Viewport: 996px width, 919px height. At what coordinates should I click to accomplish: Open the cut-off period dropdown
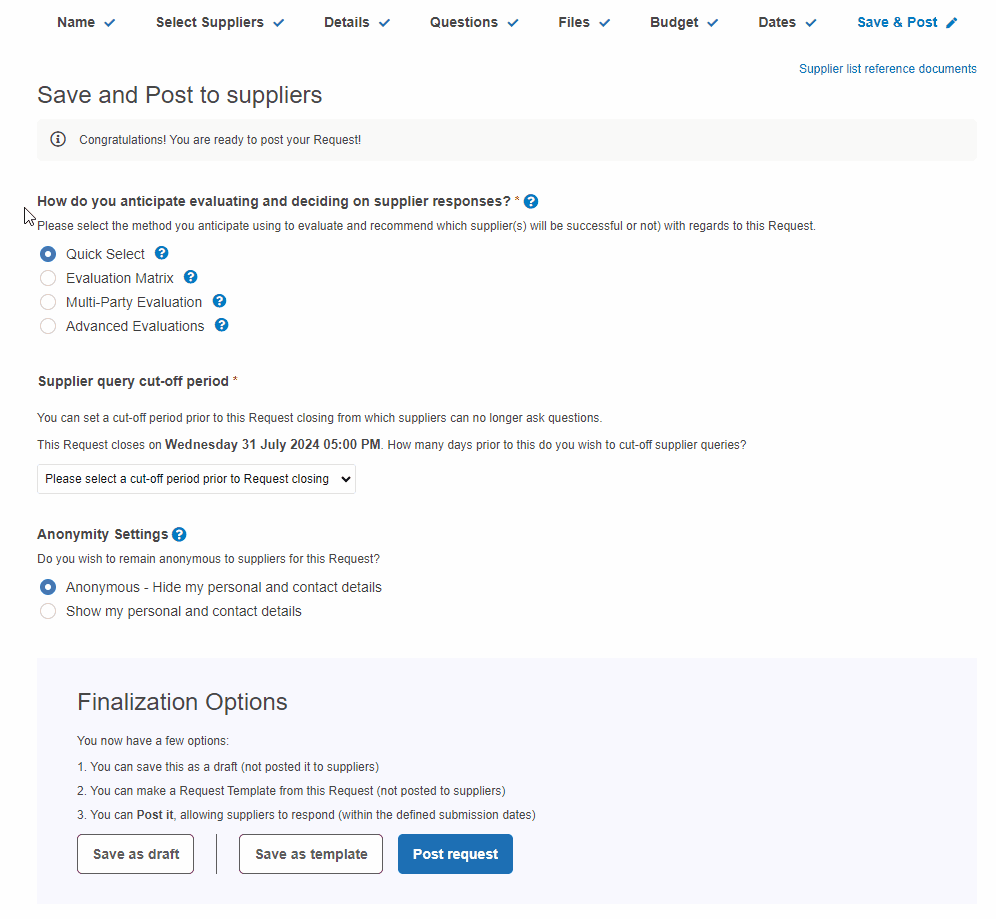pos(196,479)
